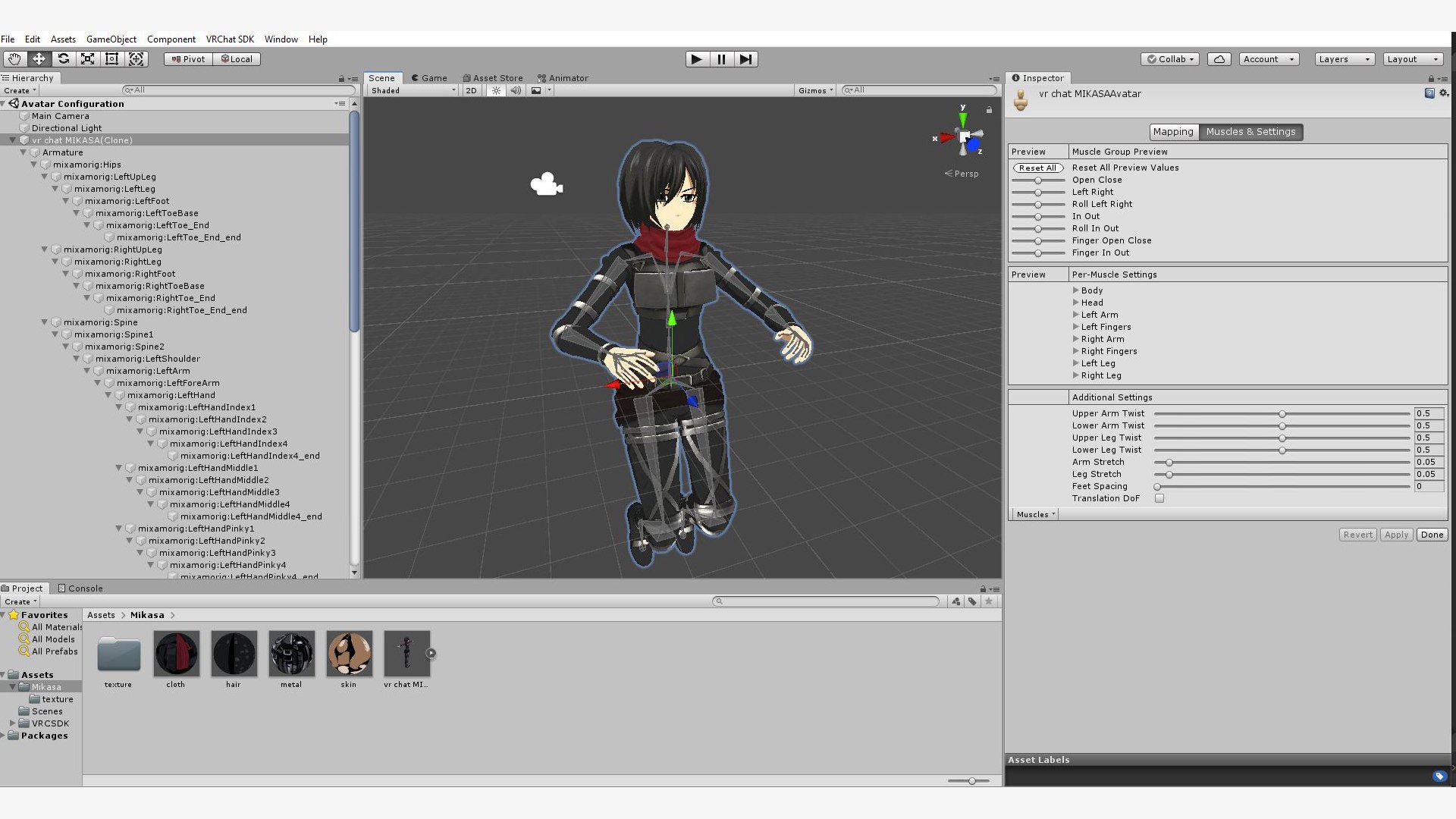This screenshot has height=819, width=1456.
Task: Open the Layers dropdown
Action: pos(1345,59)
